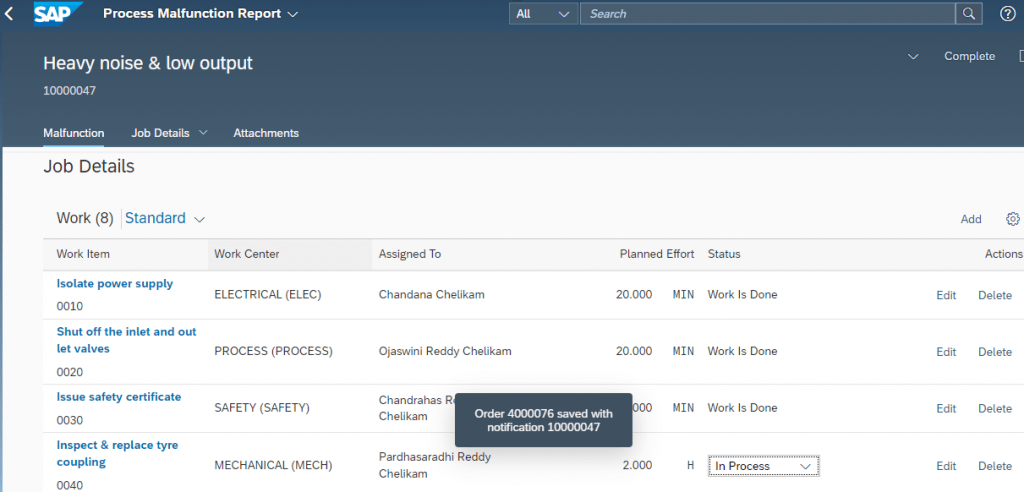The image size is (1024, 492).
Task: Switch to the Attachments tab
Action: tap(266, 133)
